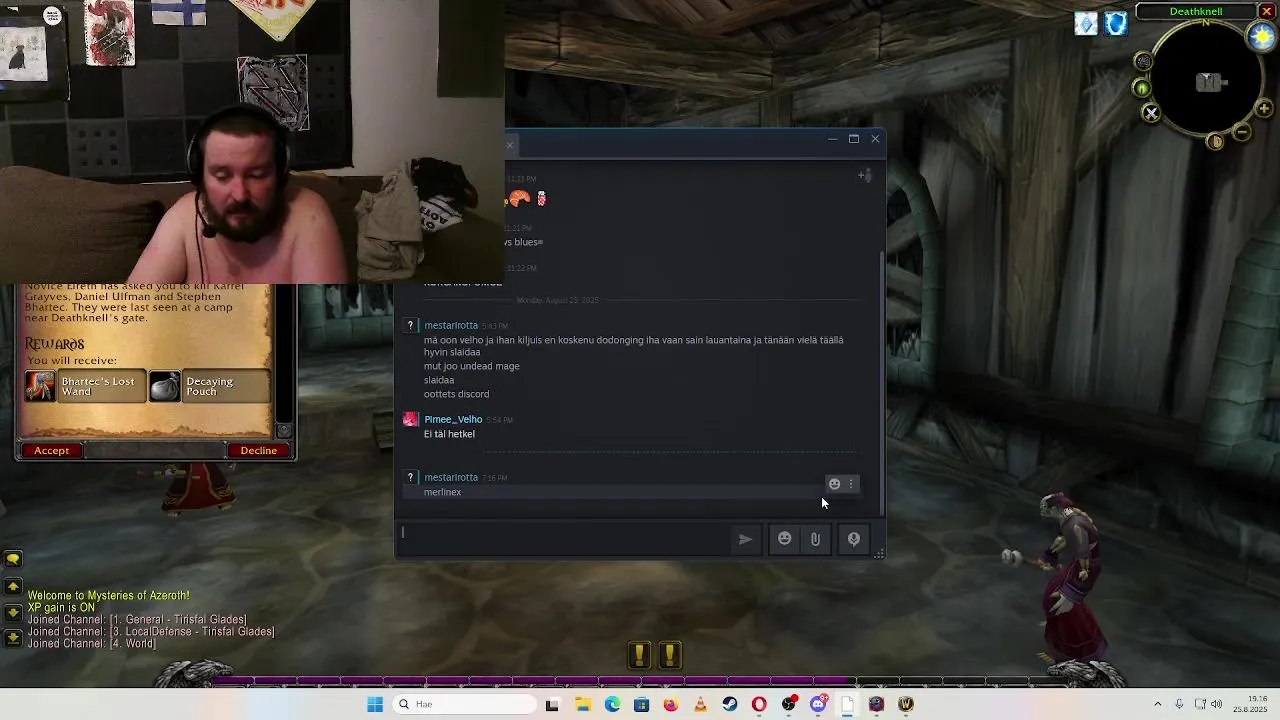This screenshot has height=720, width=1280.
Task: Attach a file with the paperclip icon
Action: point(815,539)
